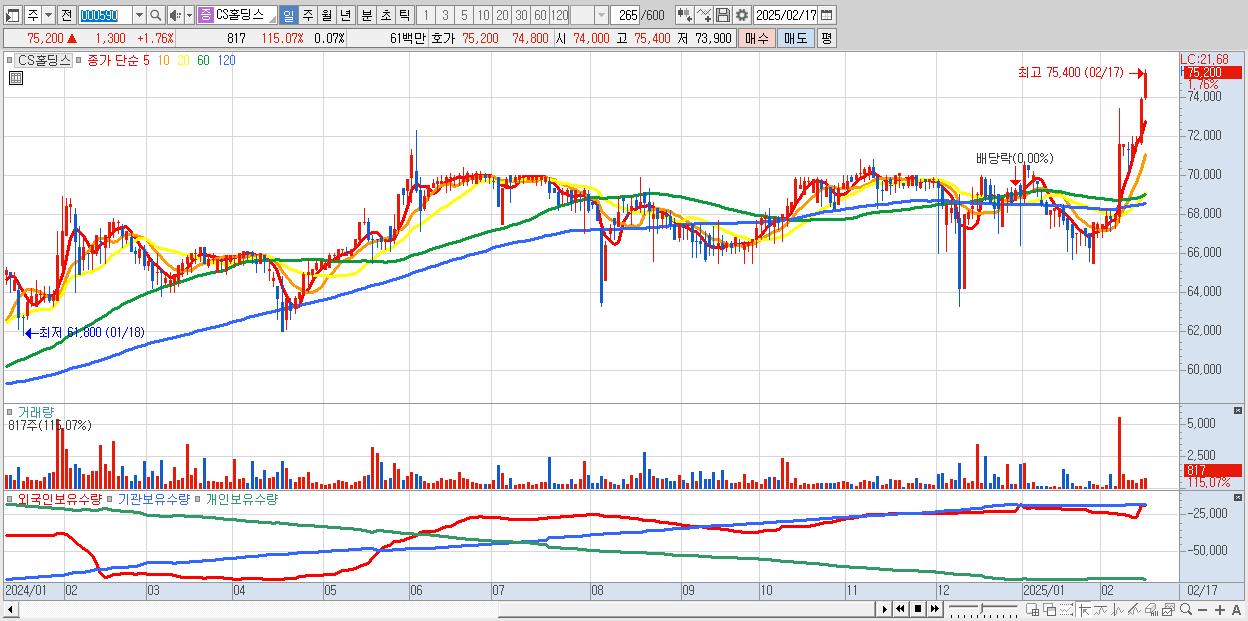Click the CS홀딩스 chart legend label
This screenshot has width=1248, height=621.
(45, 60)
